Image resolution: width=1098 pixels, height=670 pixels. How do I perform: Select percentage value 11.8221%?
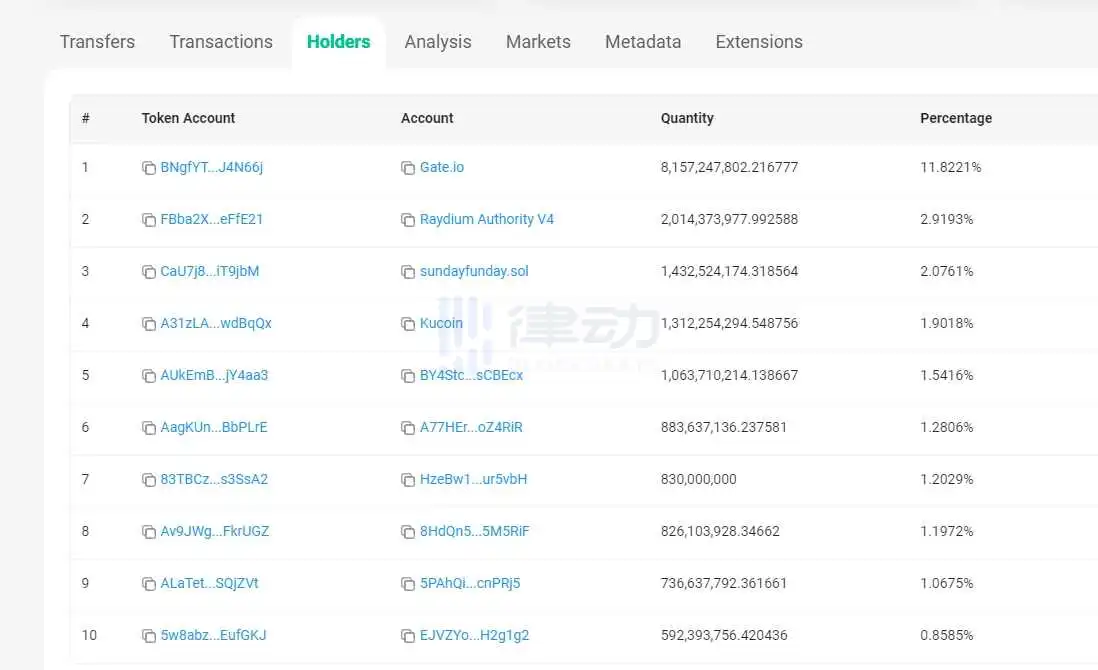click(x=950, y=167)
